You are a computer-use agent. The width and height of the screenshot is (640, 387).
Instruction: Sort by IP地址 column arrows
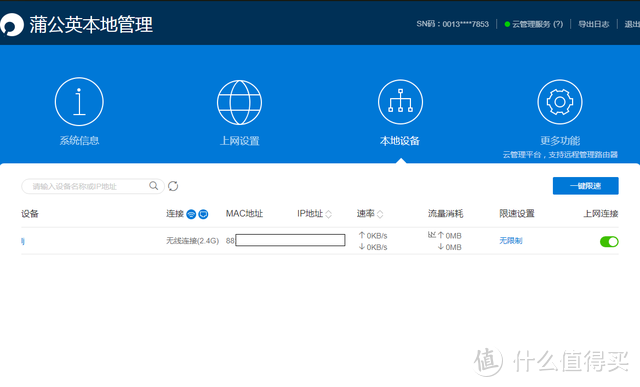[x=329, y=214]
